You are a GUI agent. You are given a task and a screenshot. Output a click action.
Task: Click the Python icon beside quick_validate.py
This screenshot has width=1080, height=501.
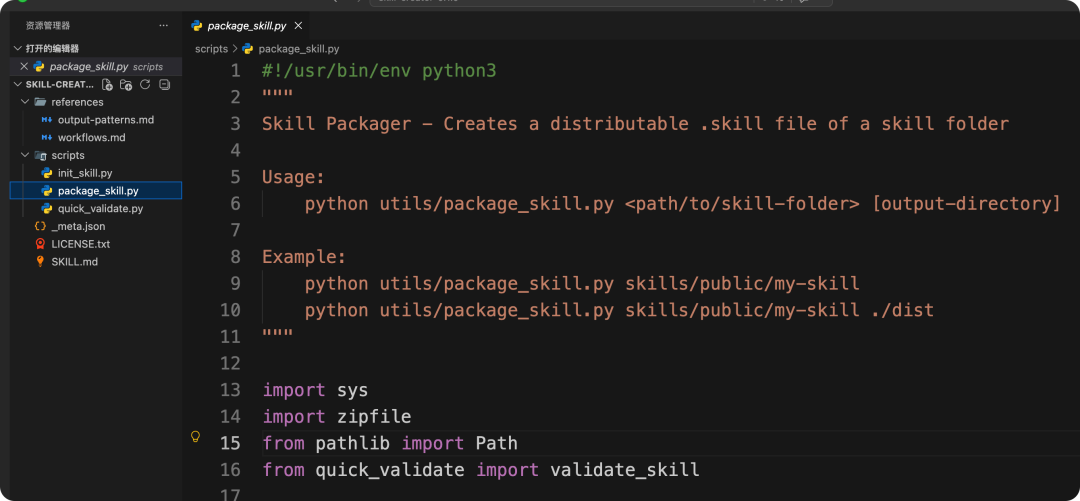point(47,208)
